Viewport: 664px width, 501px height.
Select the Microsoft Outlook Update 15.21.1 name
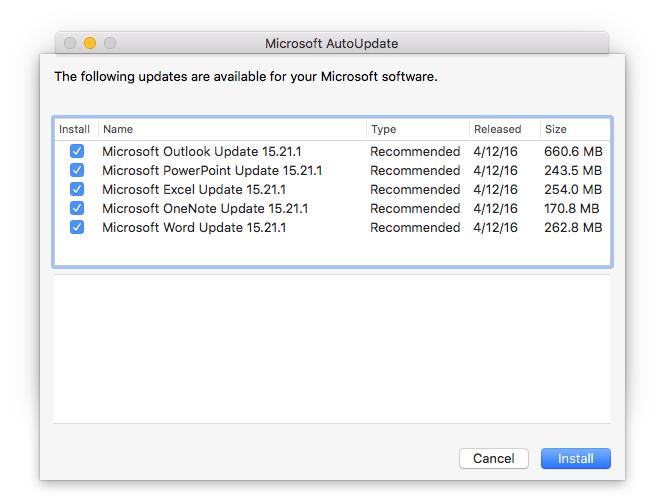194,152
